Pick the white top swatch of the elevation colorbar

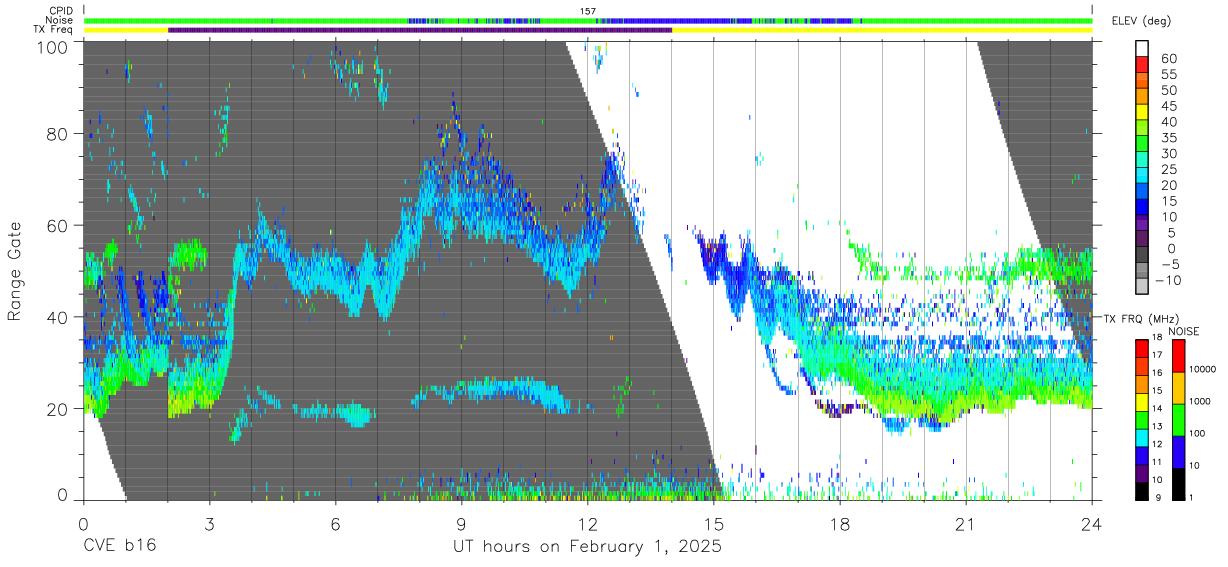point(1144,49)
